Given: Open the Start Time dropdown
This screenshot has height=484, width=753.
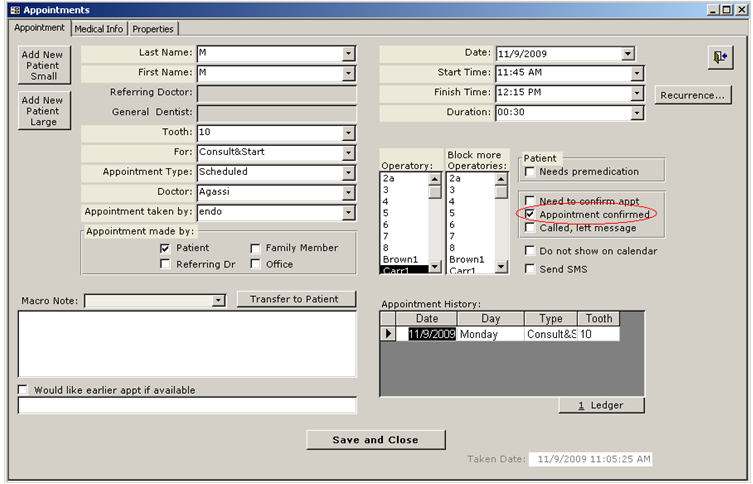Looking at the screenshot, I should tap(636, 73).
